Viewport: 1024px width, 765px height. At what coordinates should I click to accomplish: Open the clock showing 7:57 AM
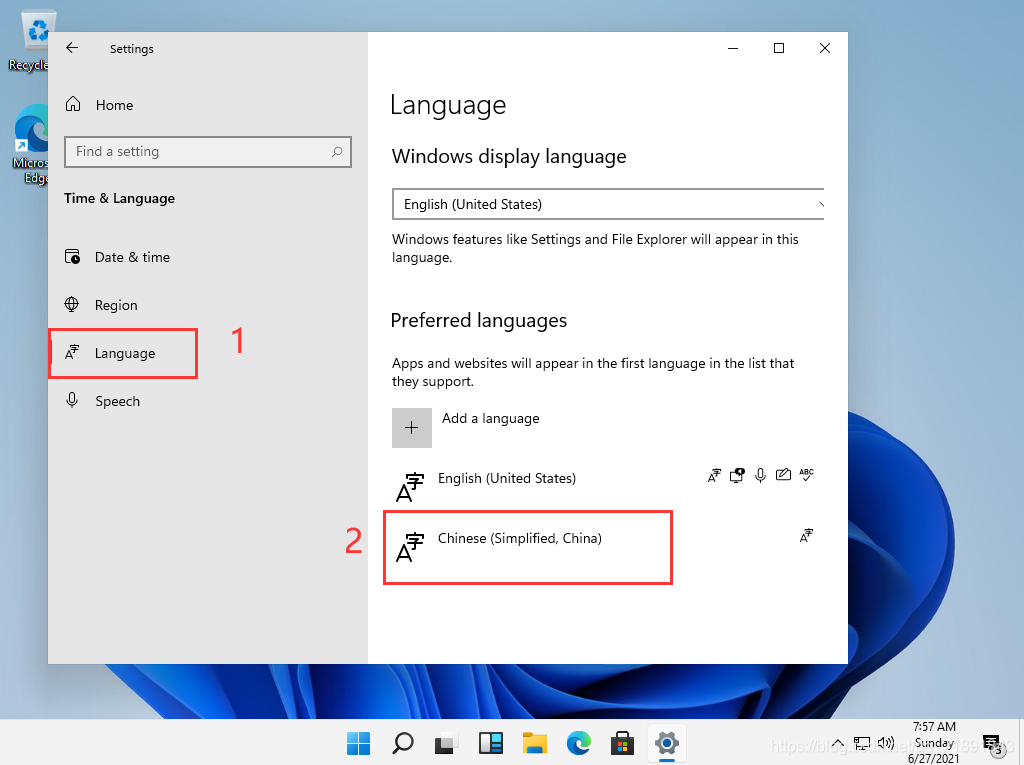pos(934,742)
